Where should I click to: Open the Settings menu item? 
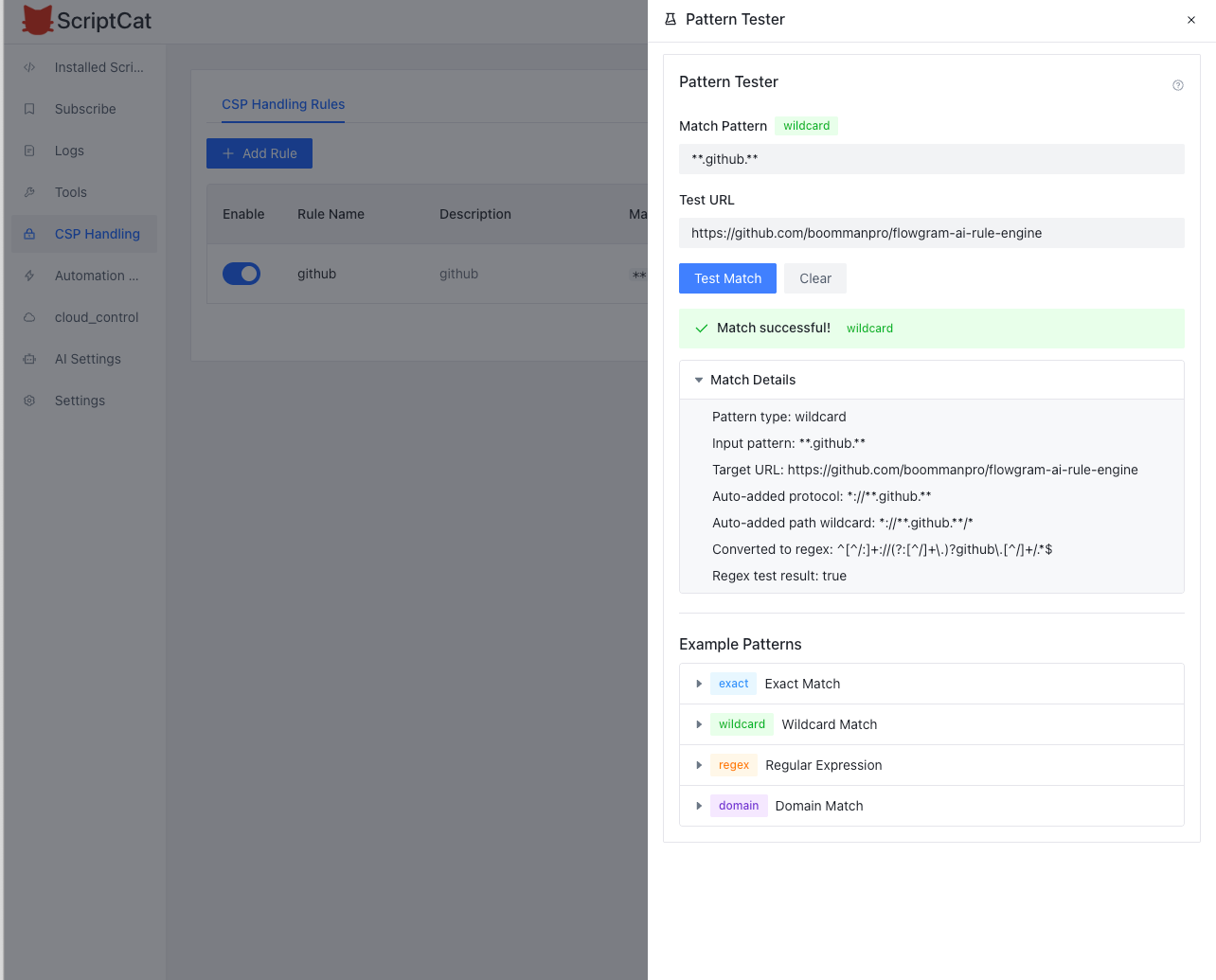[80, 401]
